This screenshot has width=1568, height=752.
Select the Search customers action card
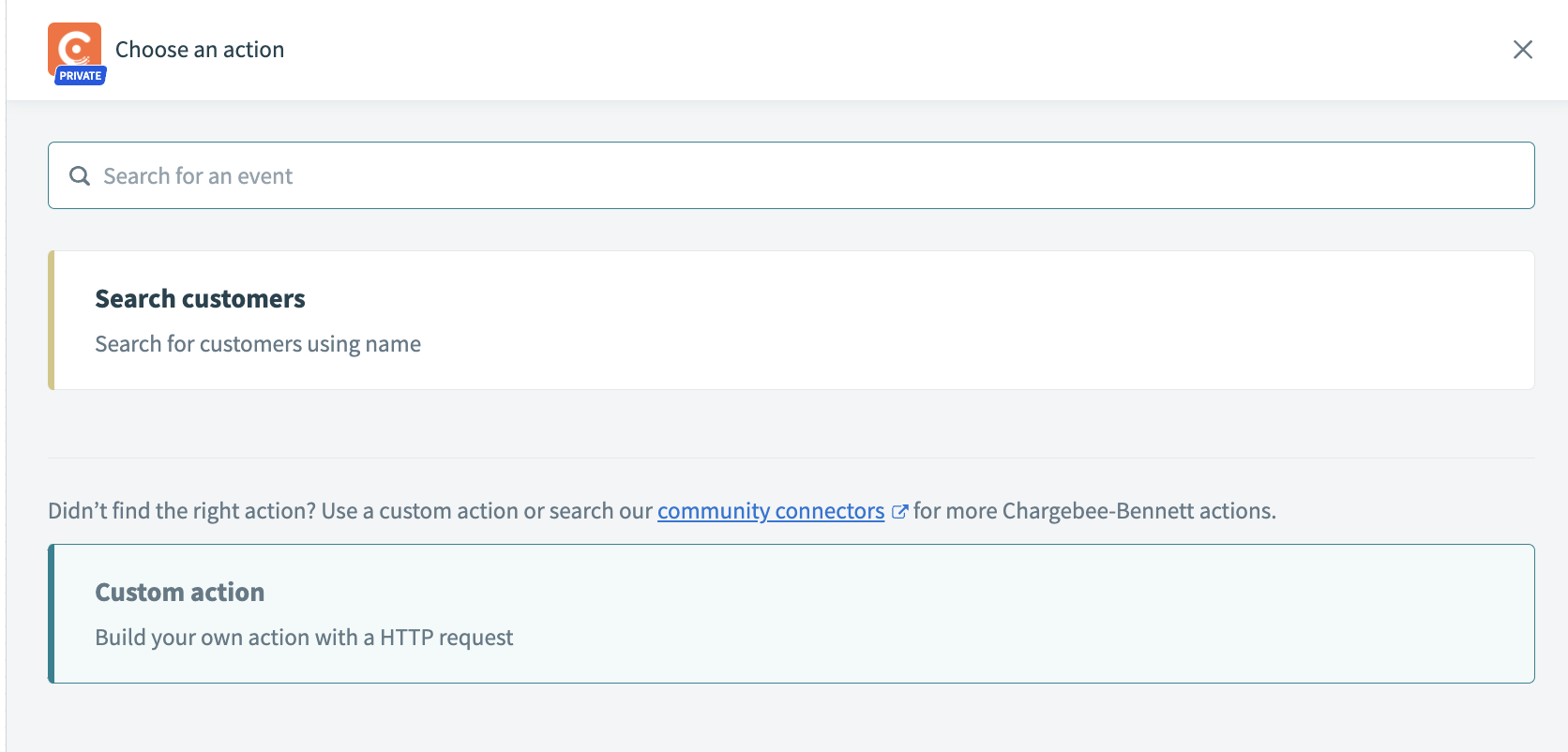click(x=791, y=320)
